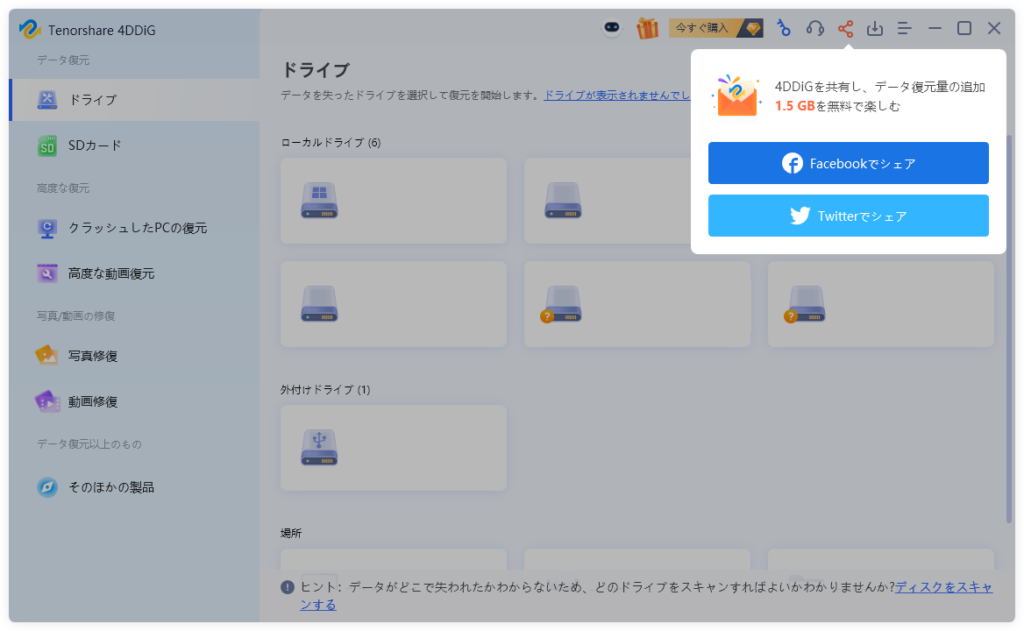Select the Windows system drive card

(x=393, y=201)
